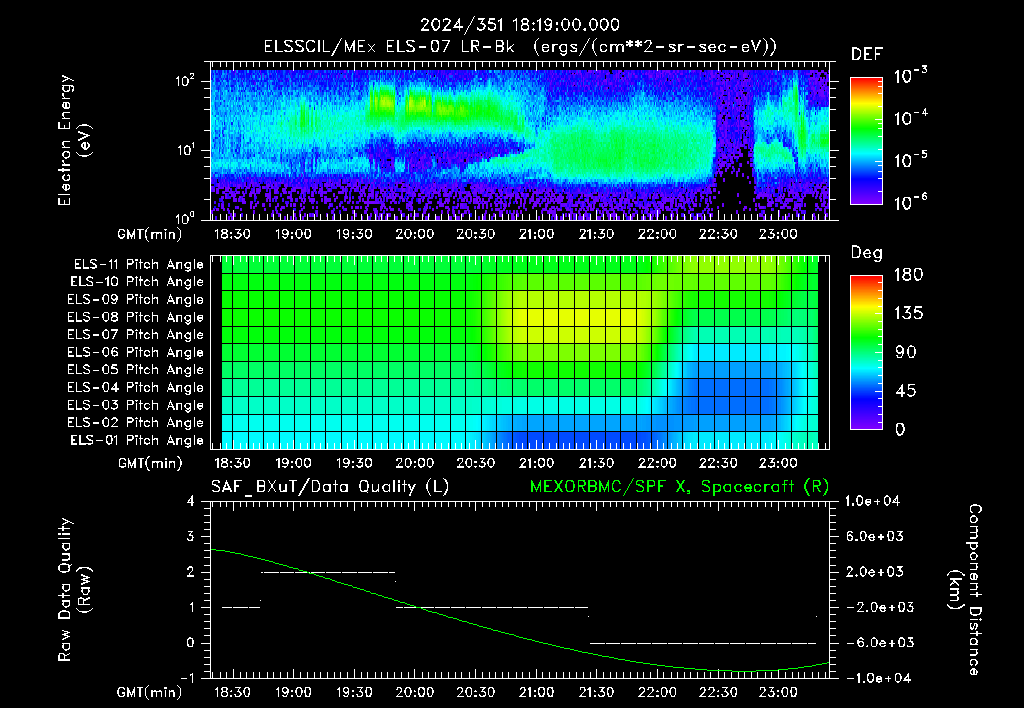The width and height of the screenshot is (1024, 708).
Task: Click the Electron Energy (eV) axis label
Action: [74, 140]
